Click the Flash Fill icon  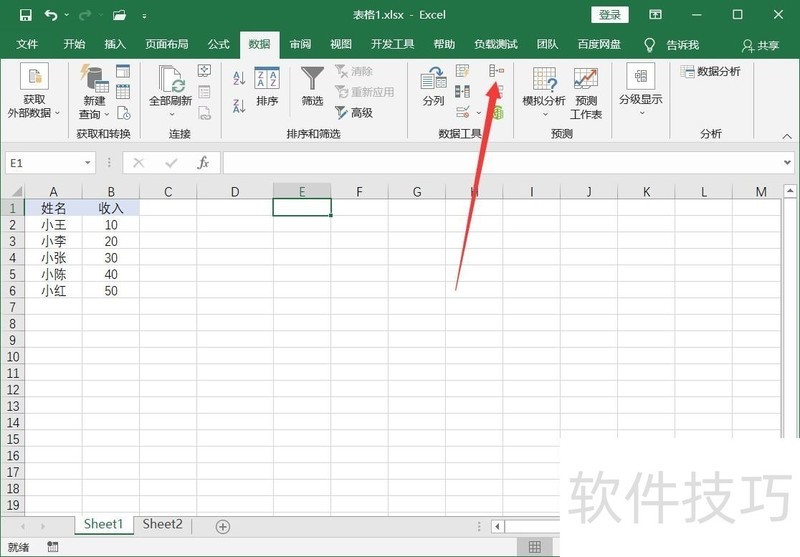pos(462,70)
